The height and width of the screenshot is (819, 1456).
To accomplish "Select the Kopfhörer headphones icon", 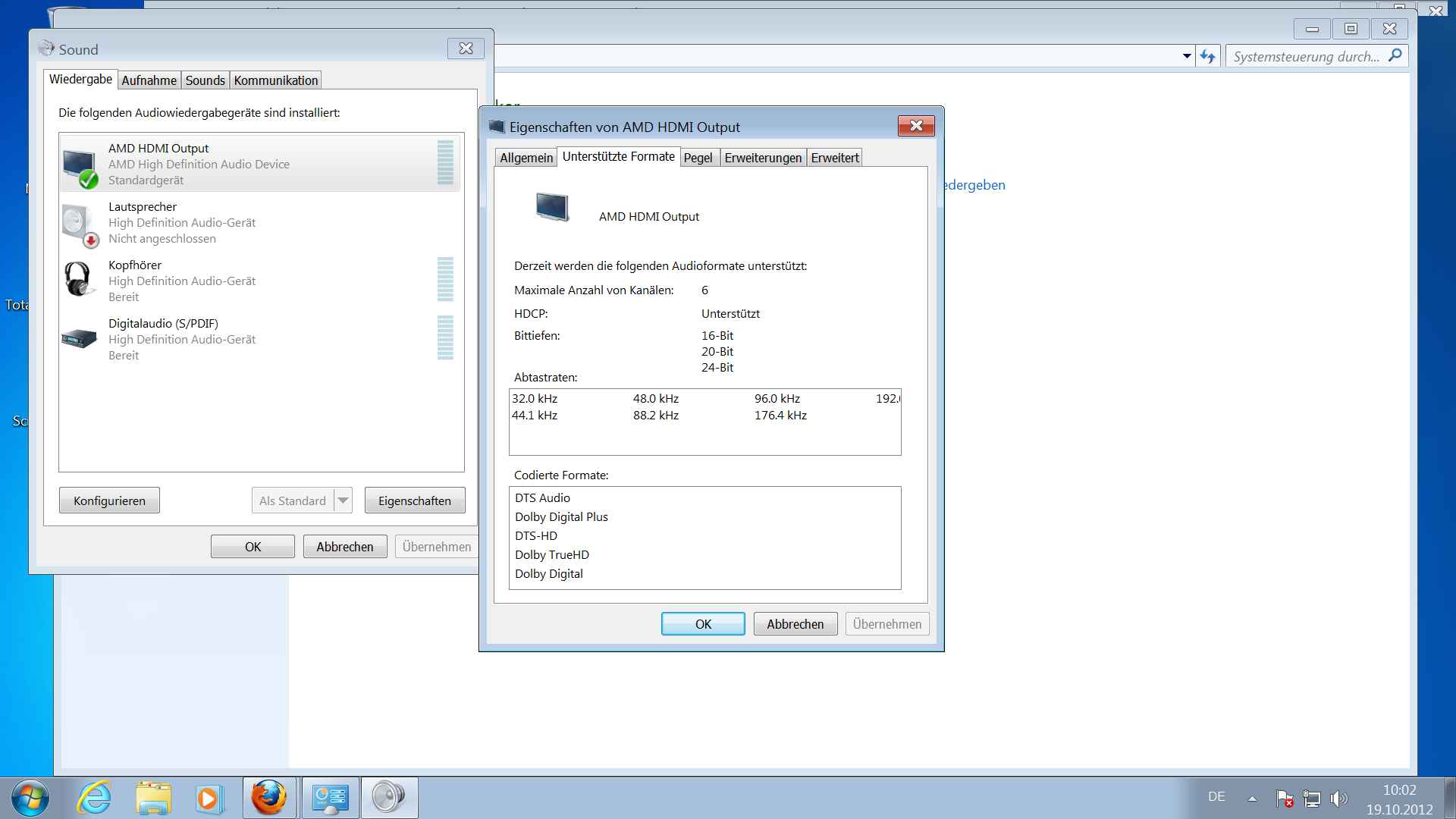I will 79,279.
